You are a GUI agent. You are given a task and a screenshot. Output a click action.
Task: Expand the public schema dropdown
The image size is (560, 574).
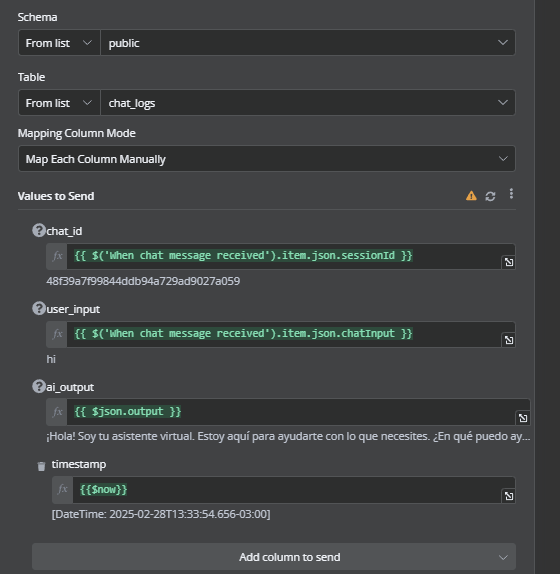point(308,43)
